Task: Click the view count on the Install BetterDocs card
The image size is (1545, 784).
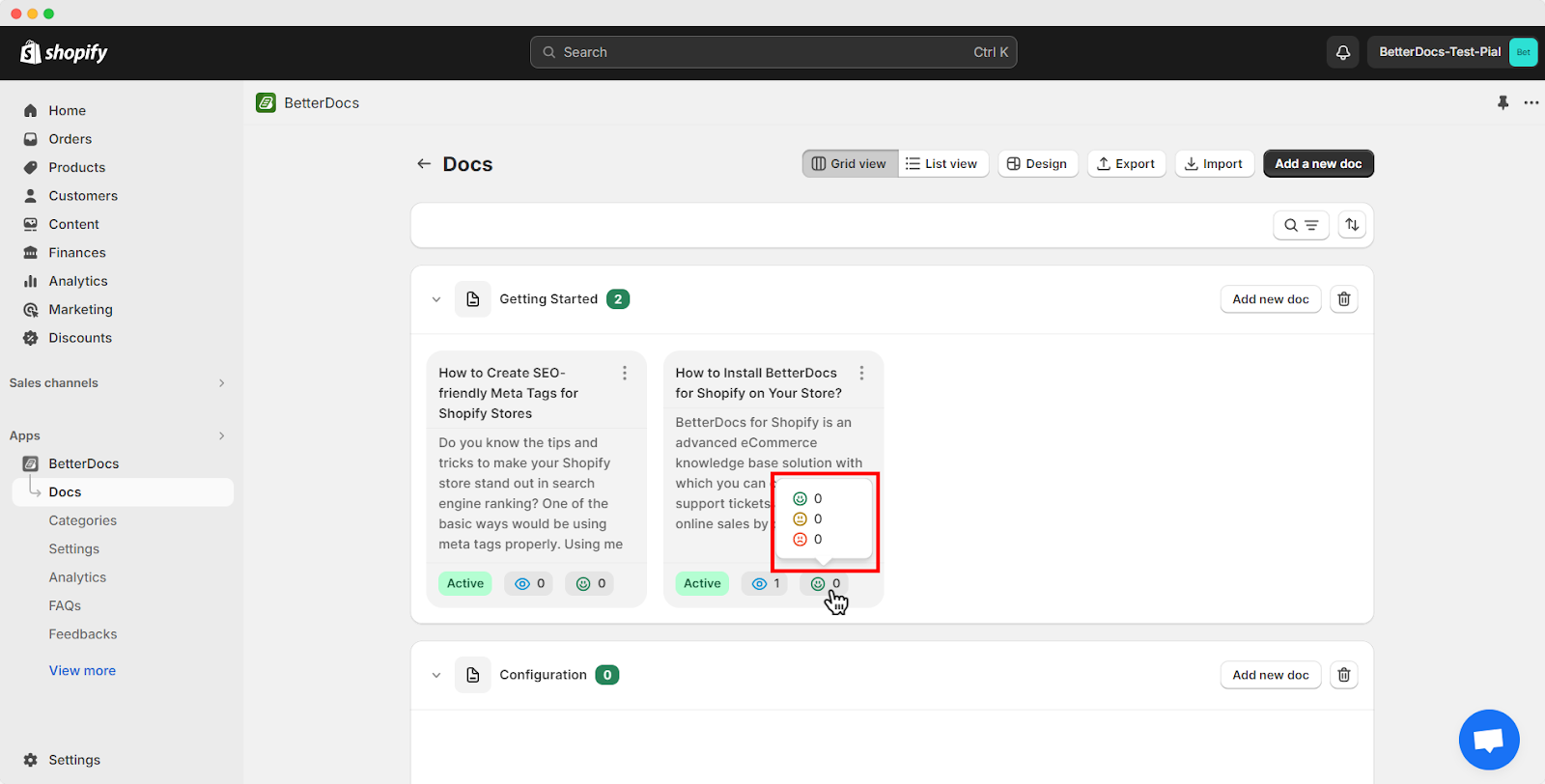Action: coord(766,583)
